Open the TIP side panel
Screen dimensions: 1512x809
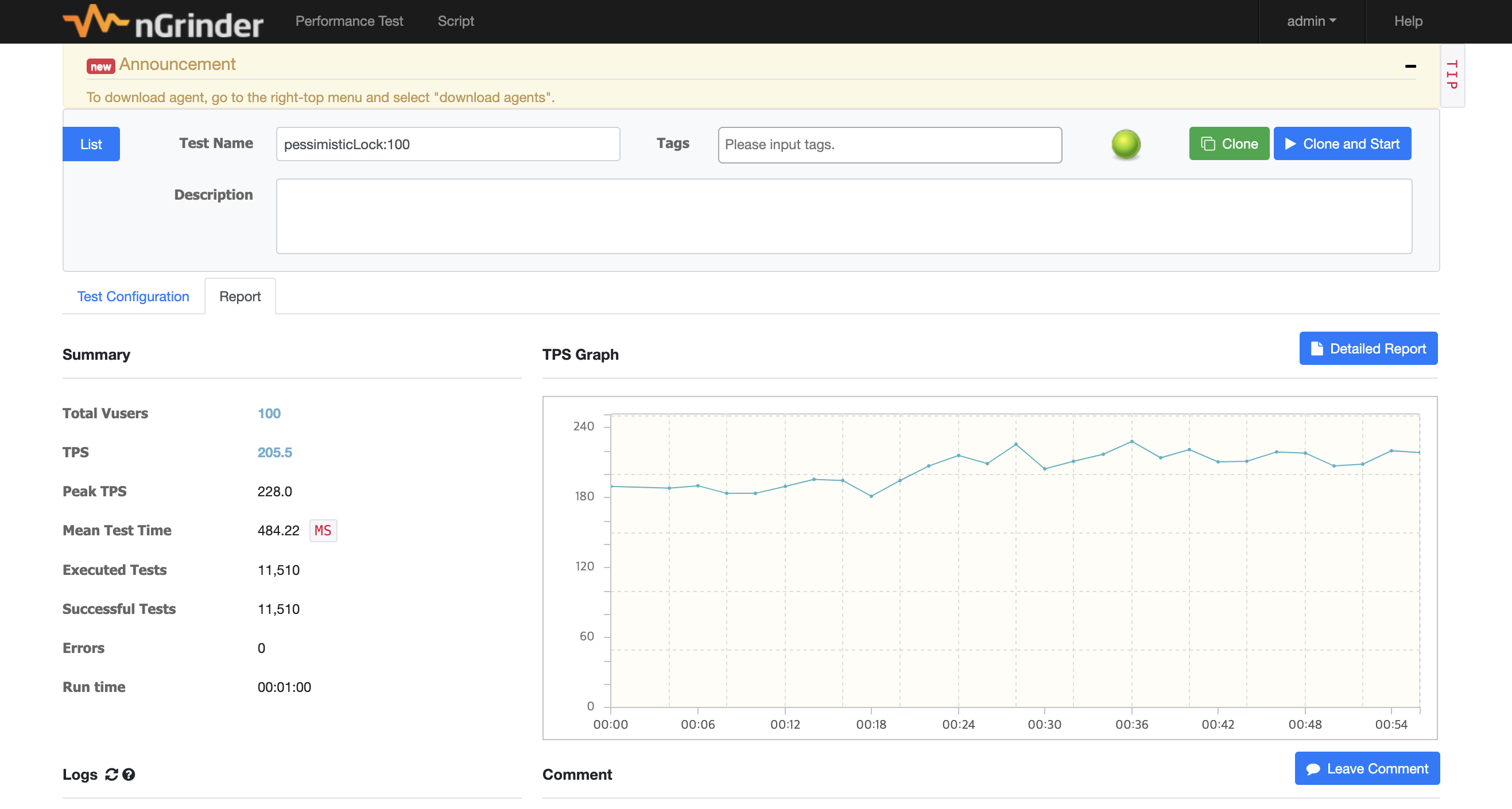(x=1452, y=75)
